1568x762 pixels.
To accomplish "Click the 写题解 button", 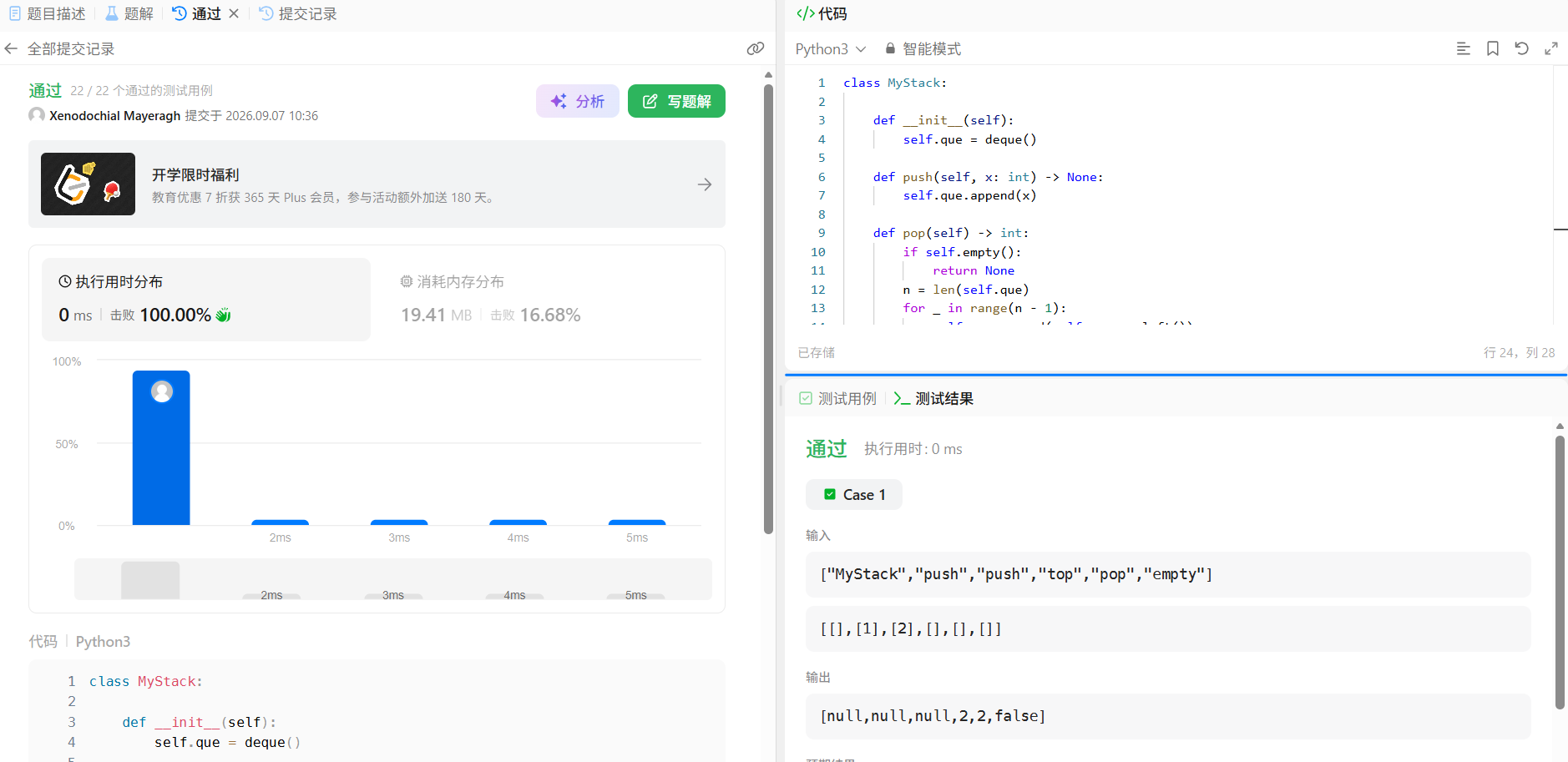I will tap(676, 101).
